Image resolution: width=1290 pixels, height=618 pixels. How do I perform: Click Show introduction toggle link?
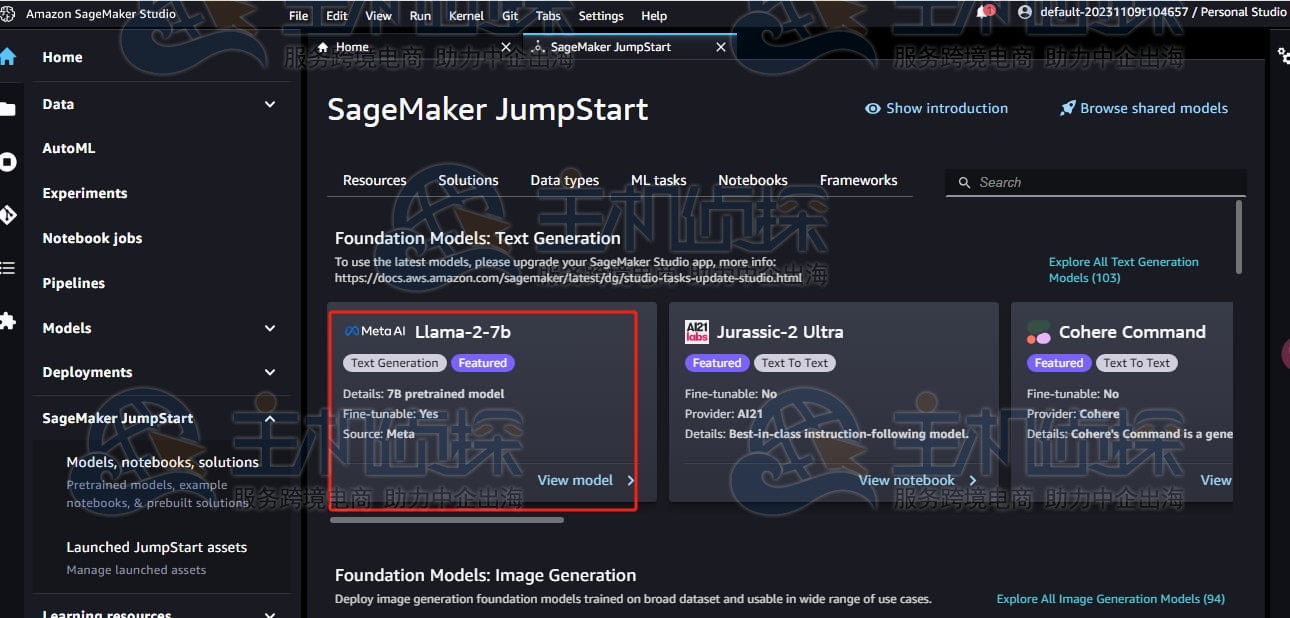point(936,108)
